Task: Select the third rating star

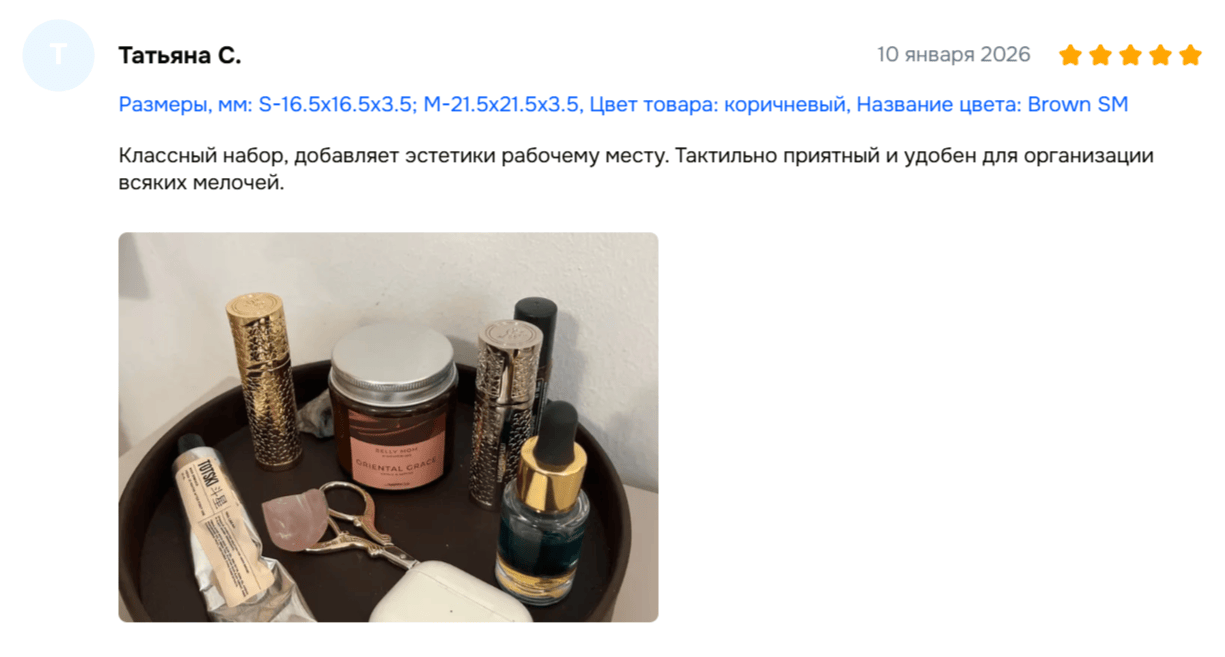Action: coord(1130,55)
